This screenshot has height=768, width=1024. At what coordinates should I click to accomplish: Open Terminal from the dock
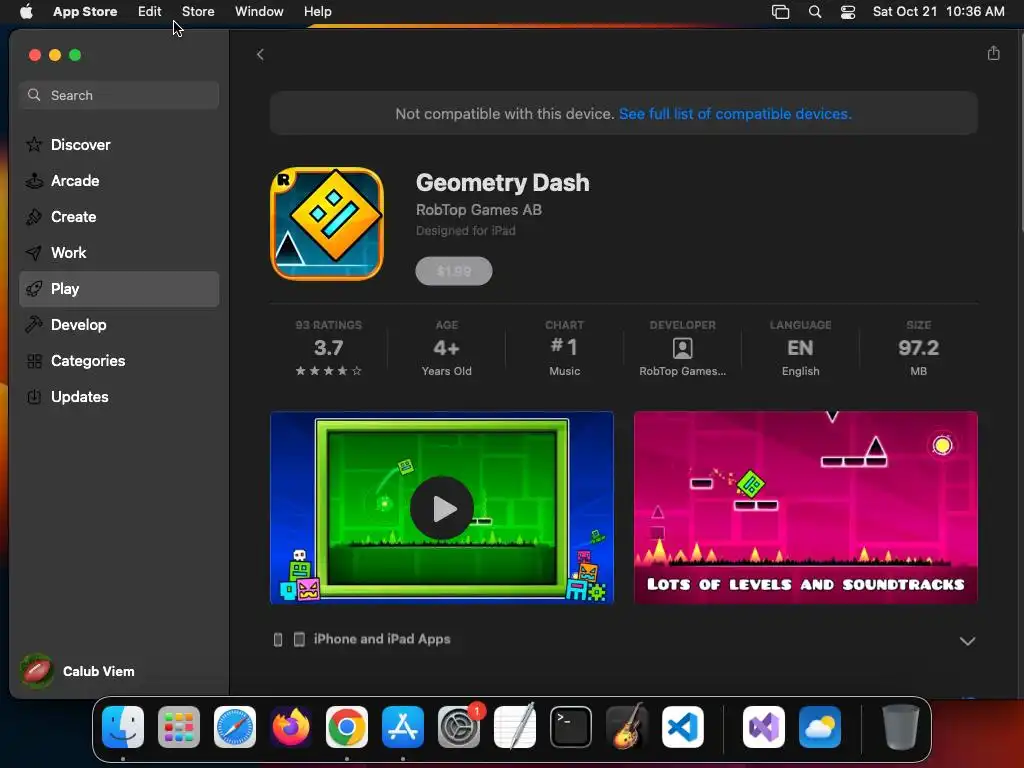tap(571, 727)
